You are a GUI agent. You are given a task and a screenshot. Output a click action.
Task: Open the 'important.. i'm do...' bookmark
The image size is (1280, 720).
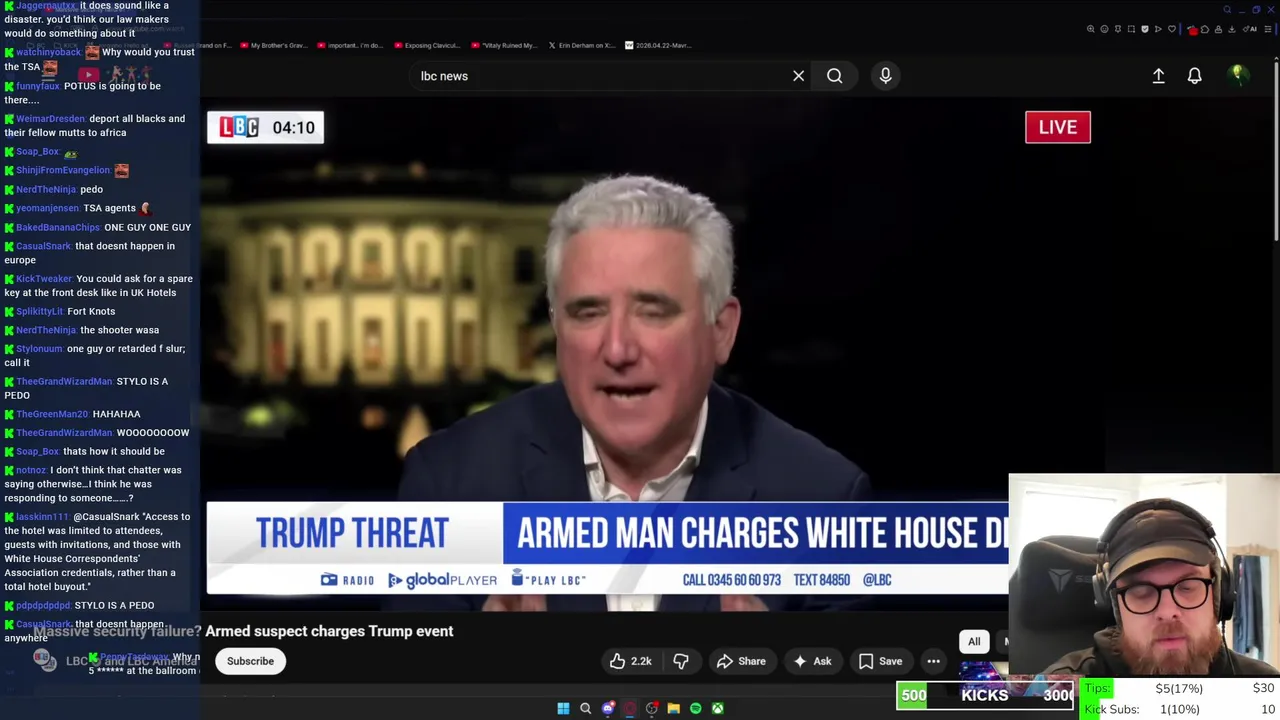click(348, 45)
